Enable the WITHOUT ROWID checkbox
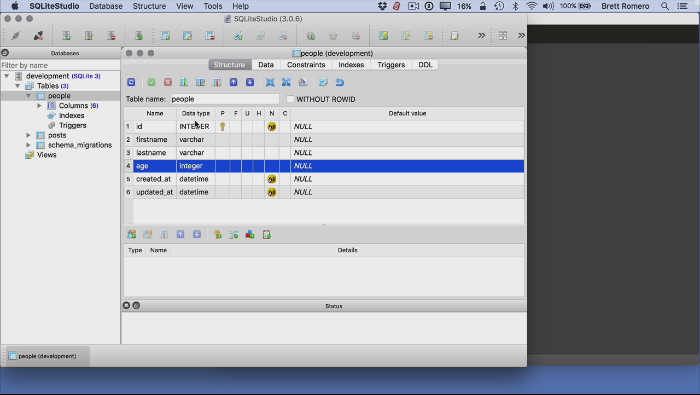700x395 pixels. click(290, 99)
